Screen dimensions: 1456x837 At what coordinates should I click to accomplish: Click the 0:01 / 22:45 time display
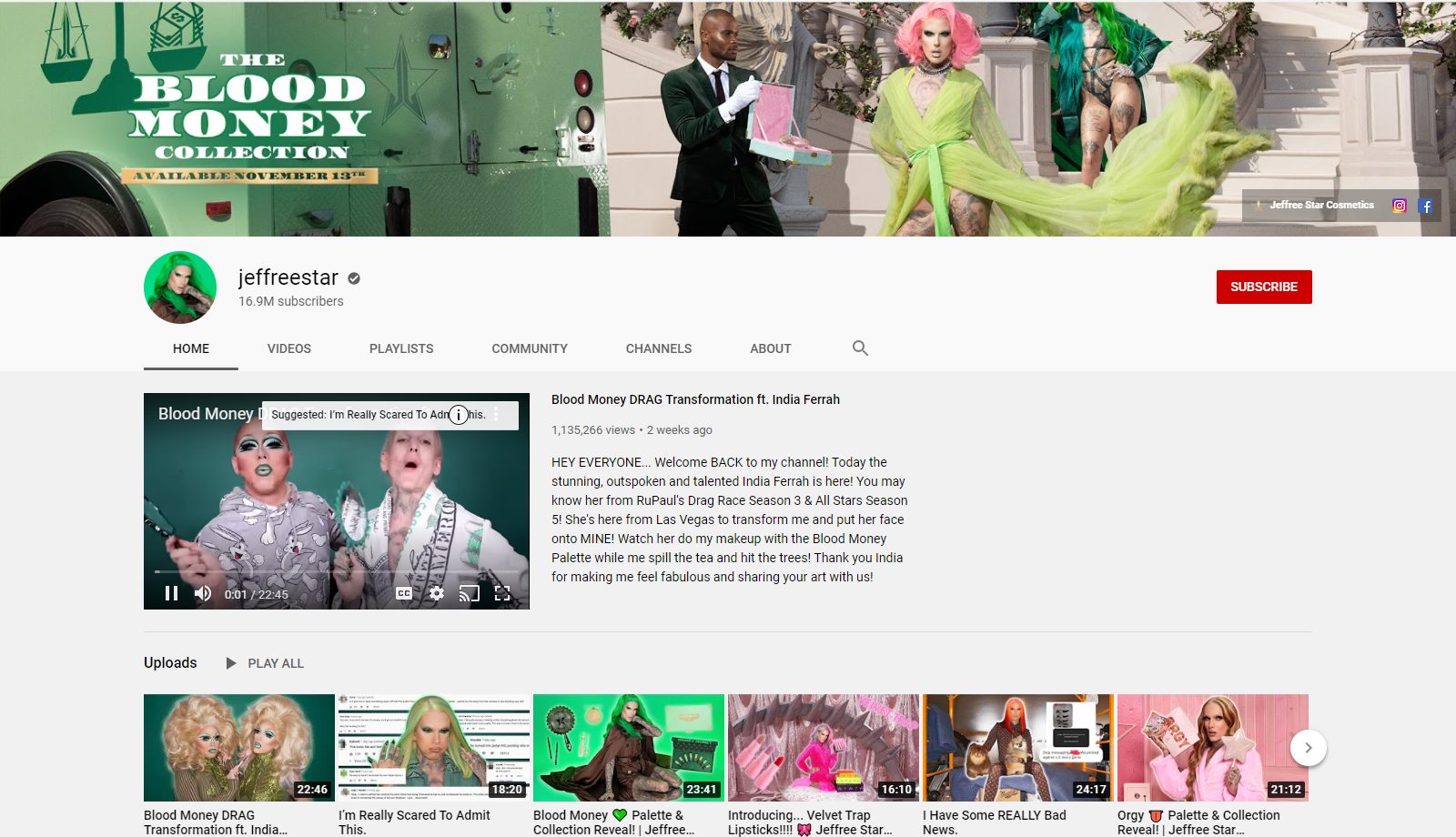point(257,594)
